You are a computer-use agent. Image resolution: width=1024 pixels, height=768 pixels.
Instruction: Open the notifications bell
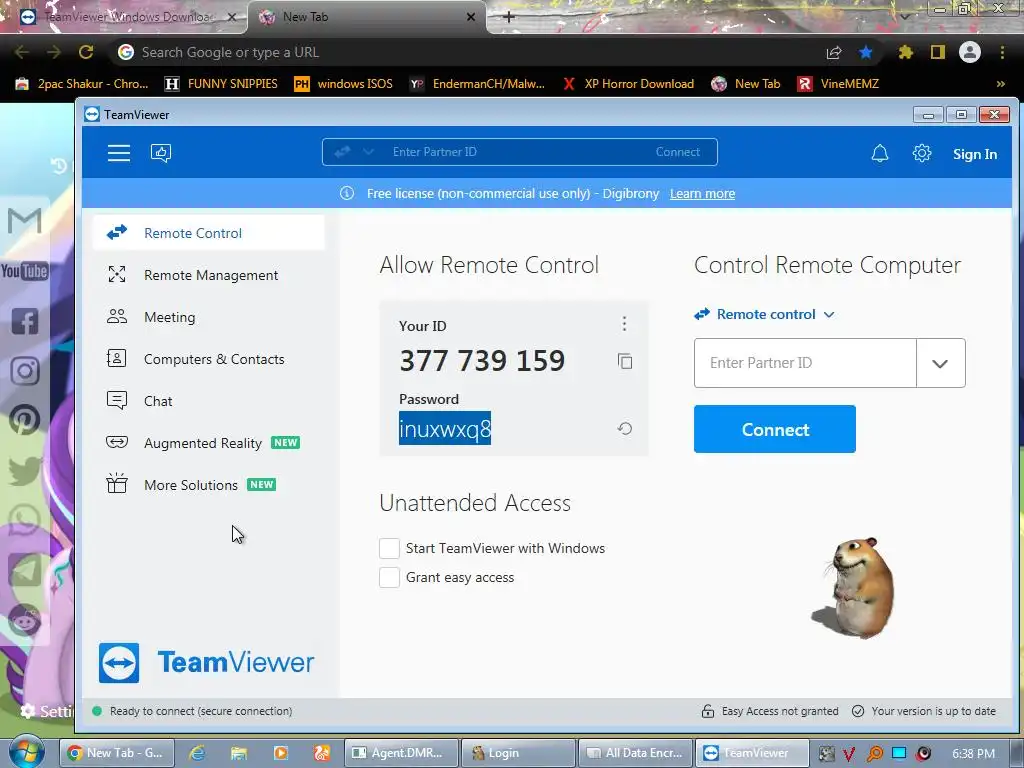[x=880, y=153]
